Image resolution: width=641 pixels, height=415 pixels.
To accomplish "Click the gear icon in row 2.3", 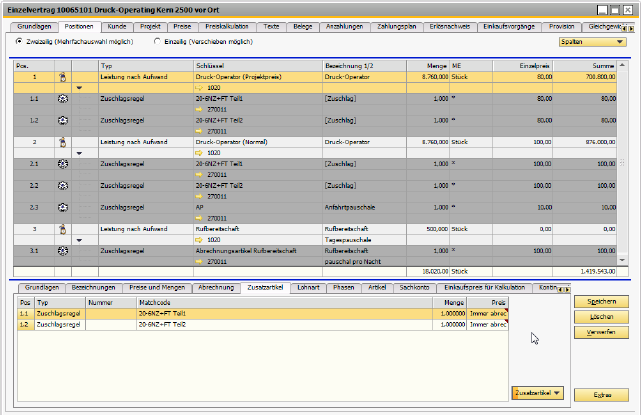I will [62, 207].
